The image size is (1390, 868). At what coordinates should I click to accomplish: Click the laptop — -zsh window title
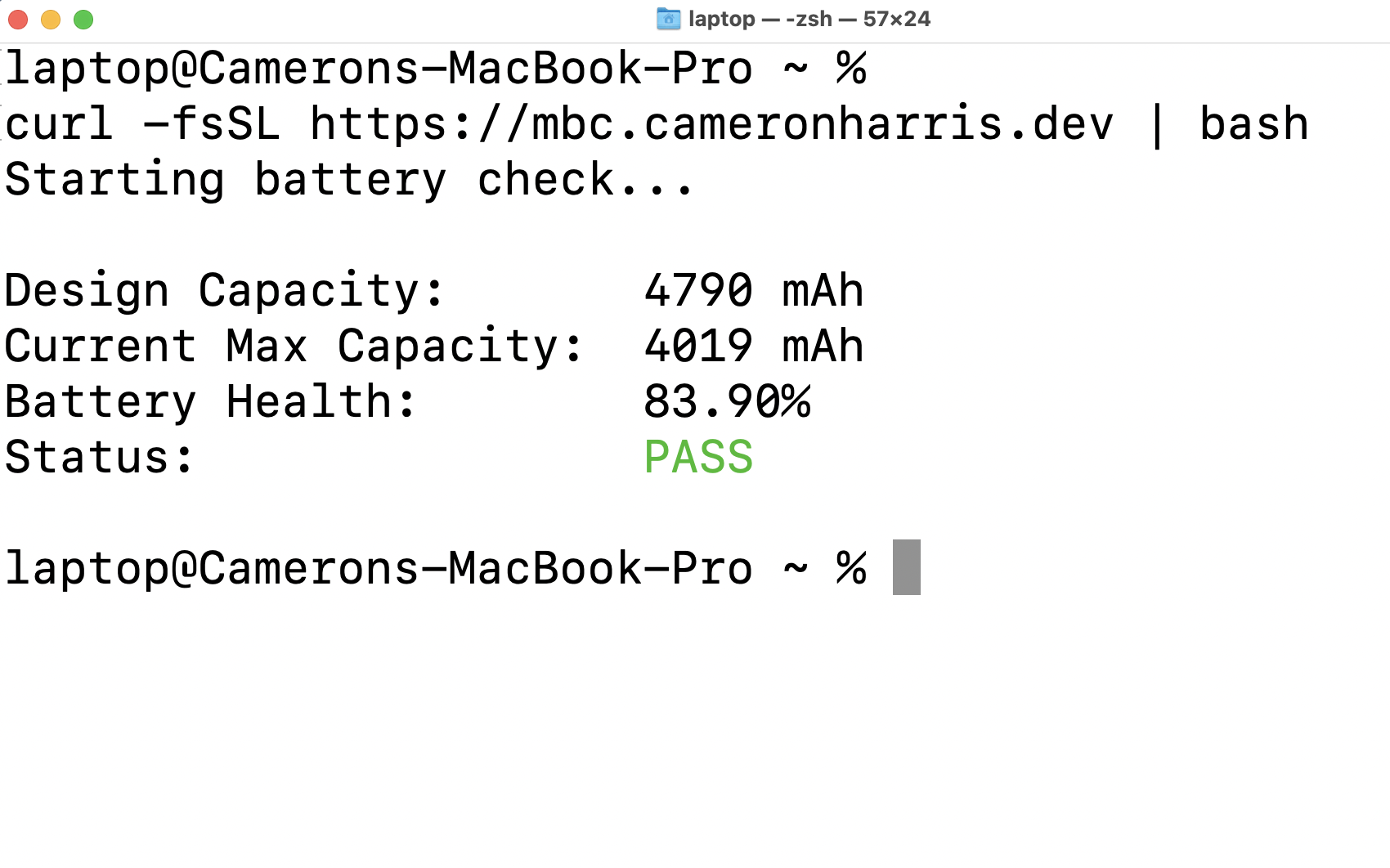tap(759, 18)
